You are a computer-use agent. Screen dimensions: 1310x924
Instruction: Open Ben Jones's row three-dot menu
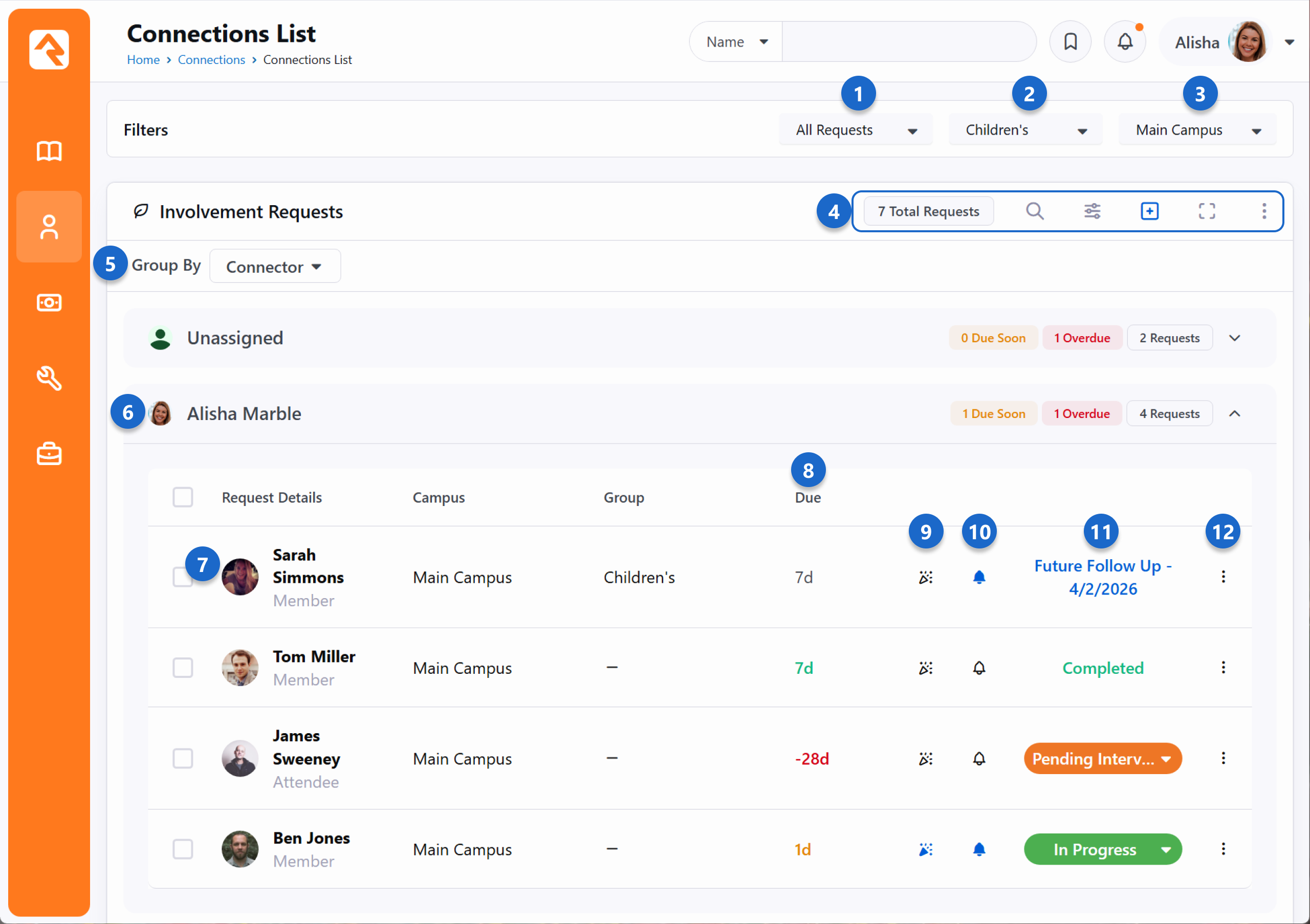click(1222, 849)
